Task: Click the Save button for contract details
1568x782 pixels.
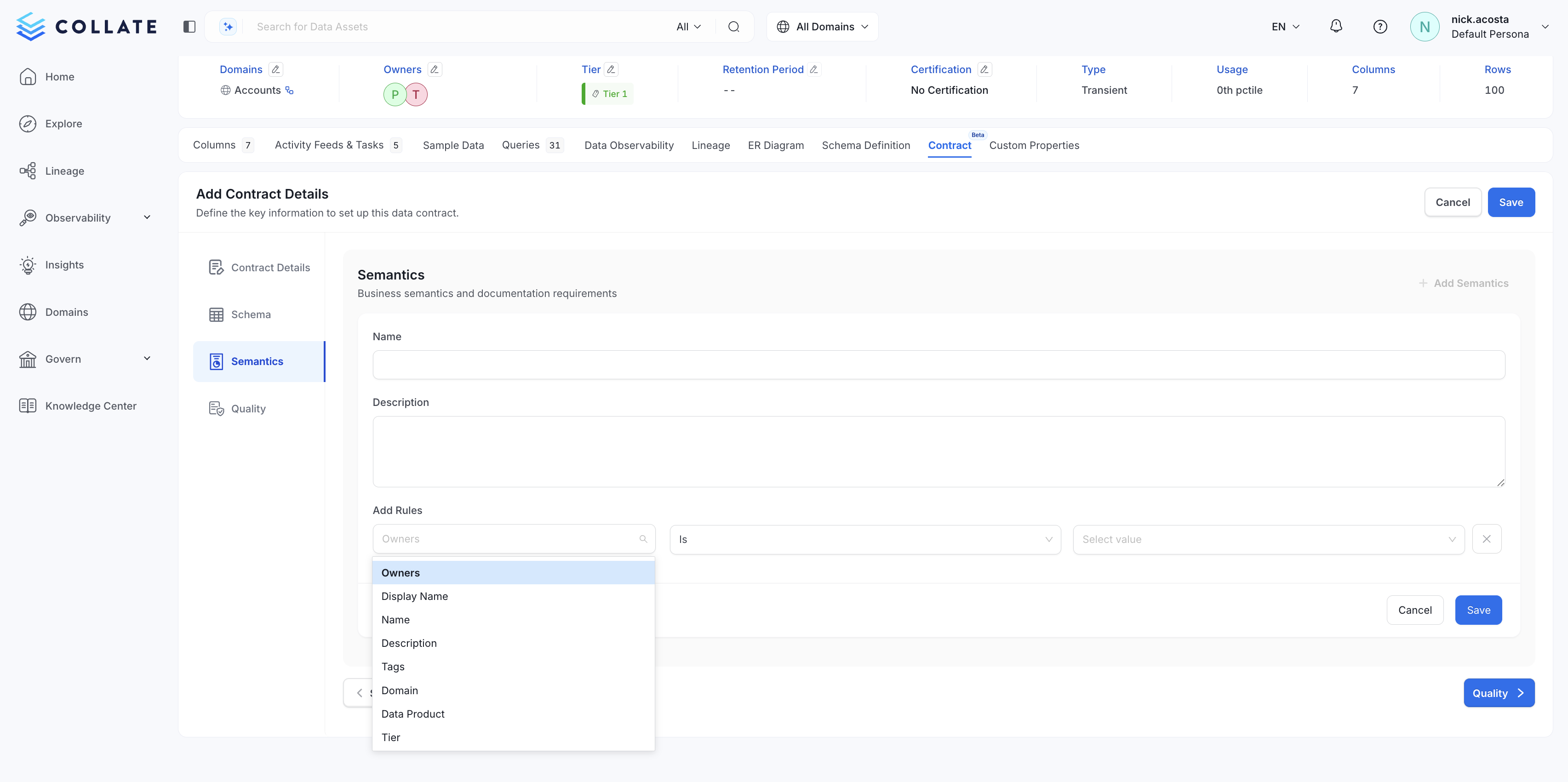Action: [x=1511, y=202]
